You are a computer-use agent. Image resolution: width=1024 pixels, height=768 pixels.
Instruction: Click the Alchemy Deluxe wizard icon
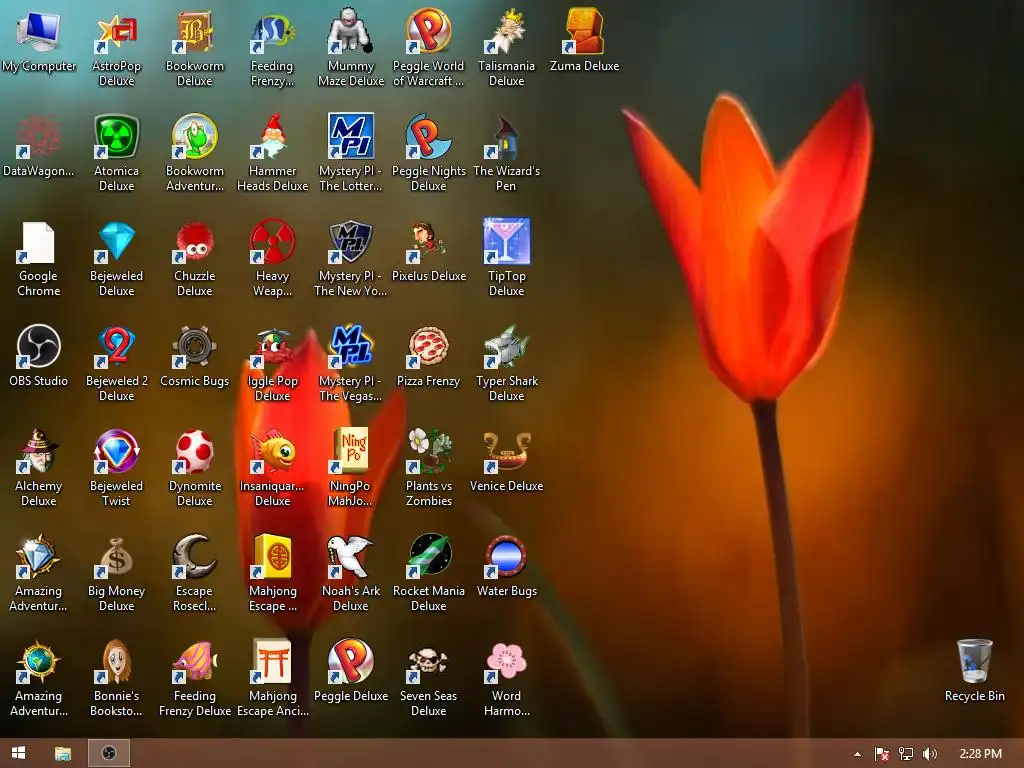(x=39, y=452)
